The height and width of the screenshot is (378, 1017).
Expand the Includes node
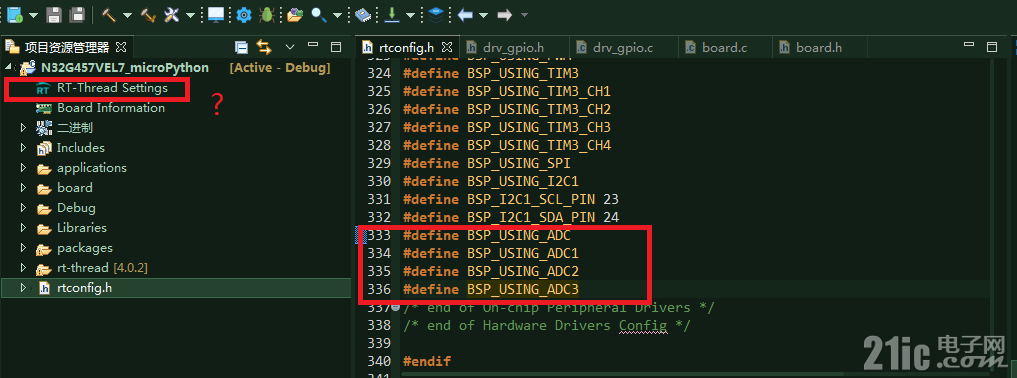click(x=24, y=148)
